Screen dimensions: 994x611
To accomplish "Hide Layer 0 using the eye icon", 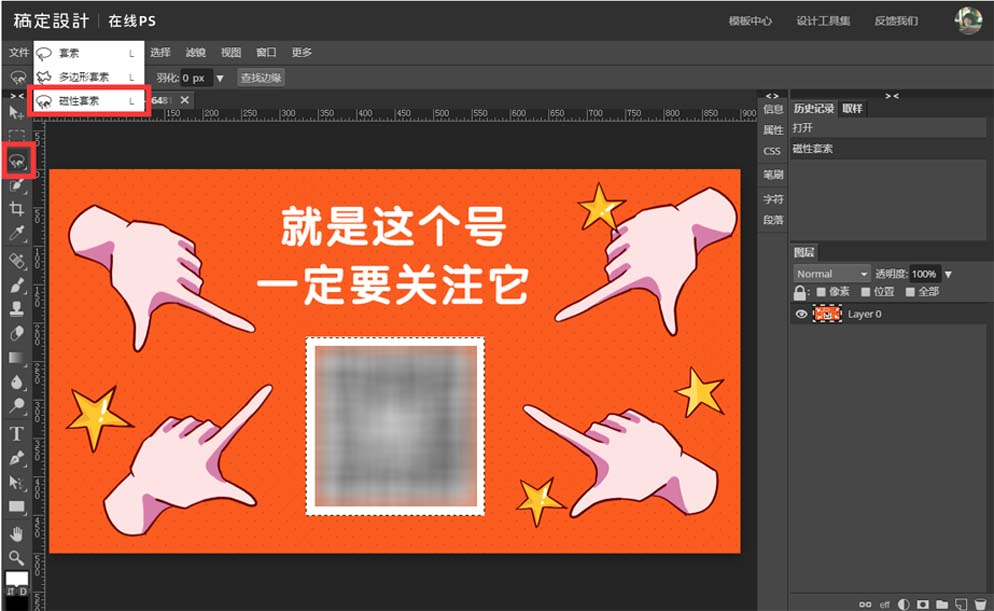I will click(800, 314).
